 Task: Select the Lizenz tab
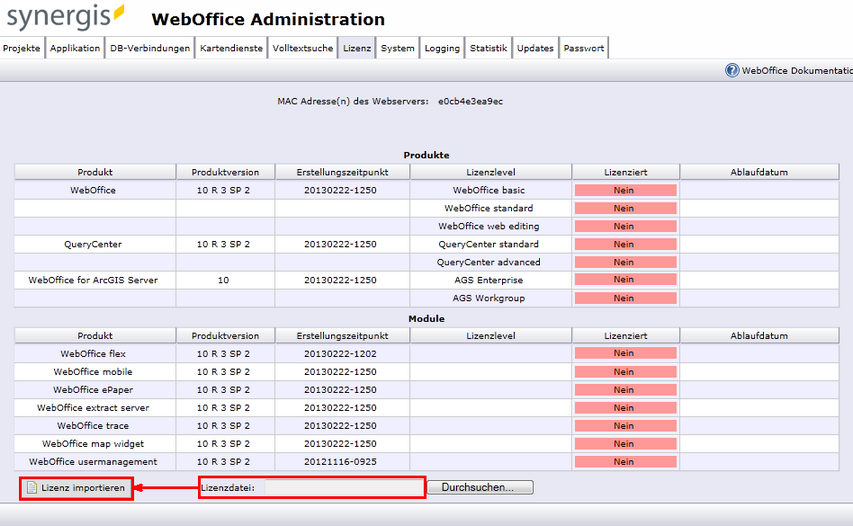point(357,48)
